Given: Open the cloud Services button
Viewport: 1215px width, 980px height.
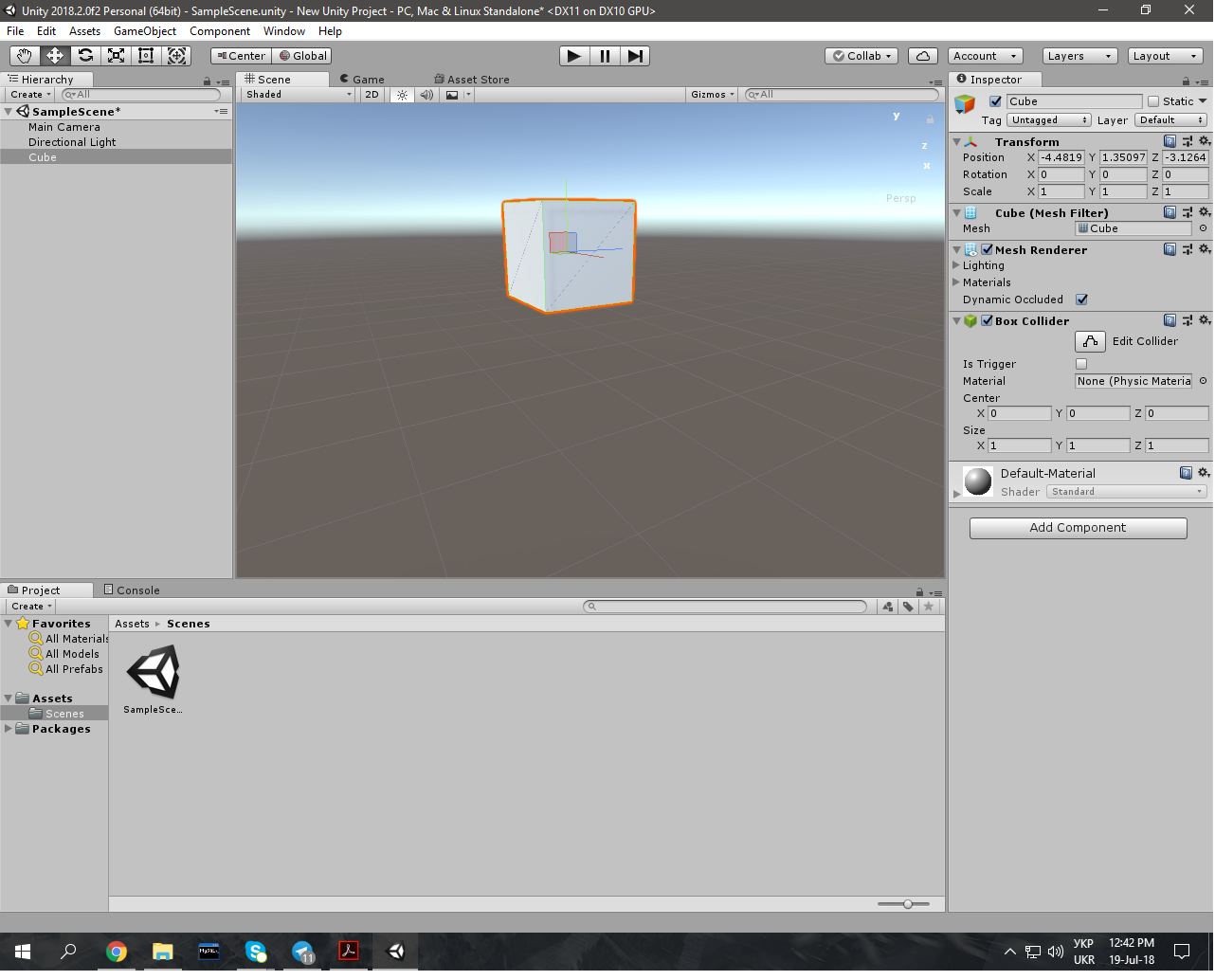Looking at the screenshot, I should click(x=923, y=56).
